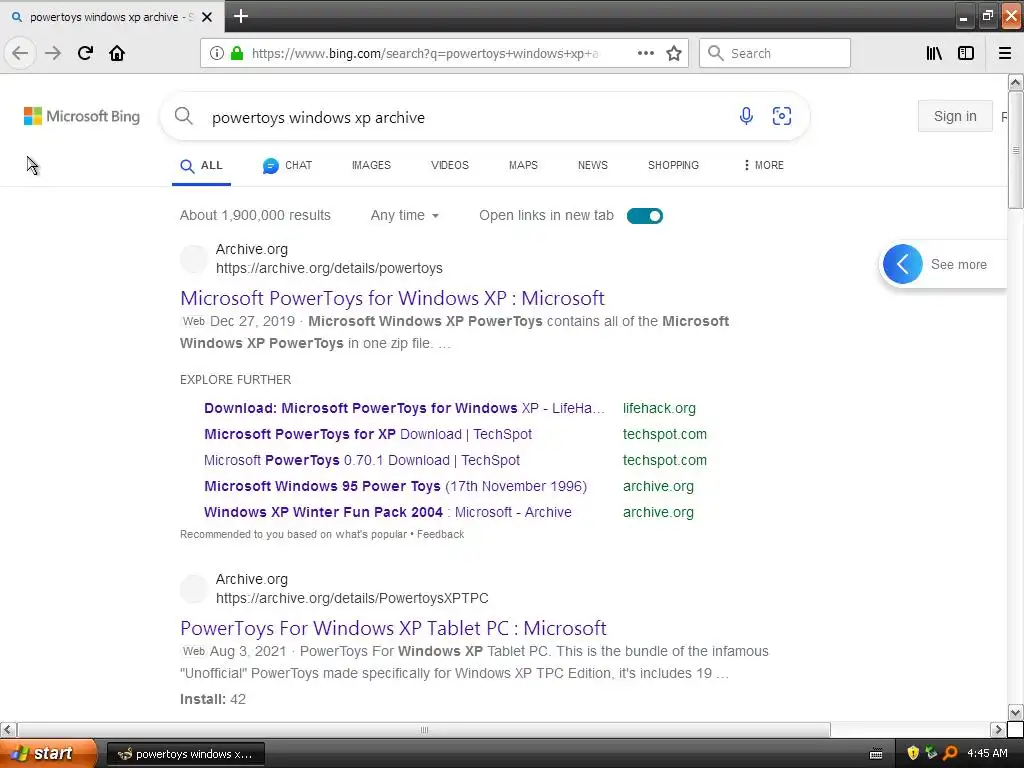Click the browser address bar URL
Screen dimensions: 1024x768
click(424, 54)
